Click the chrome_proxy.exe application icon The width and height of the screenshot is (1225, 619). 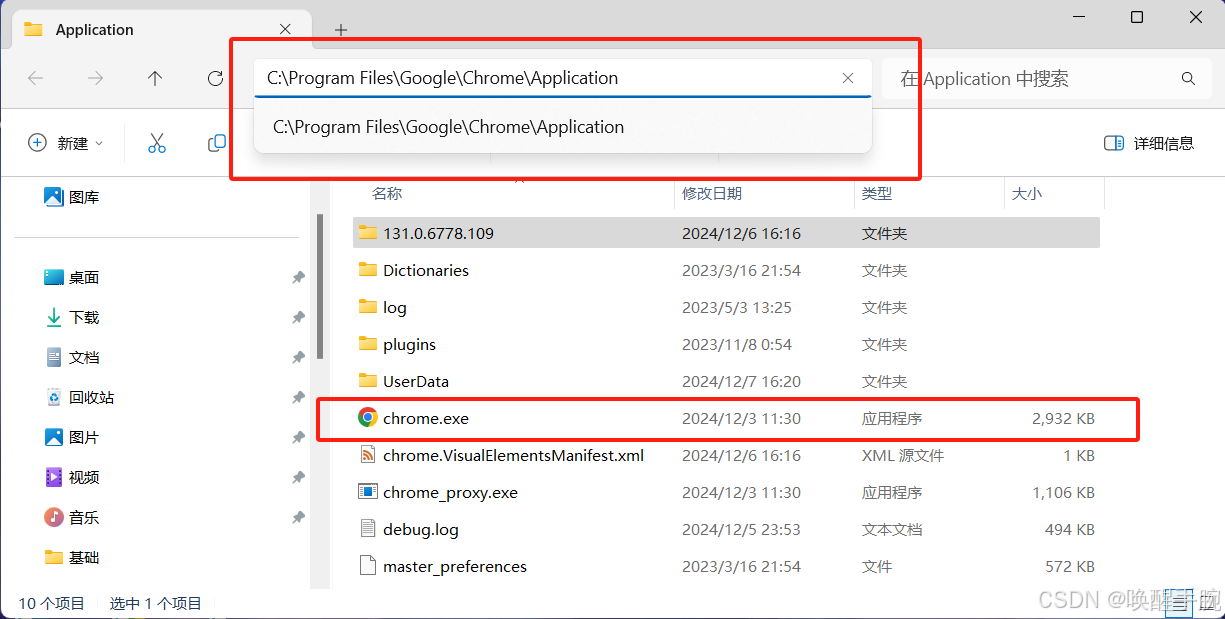pyautogui.click(x=368, y=492)
